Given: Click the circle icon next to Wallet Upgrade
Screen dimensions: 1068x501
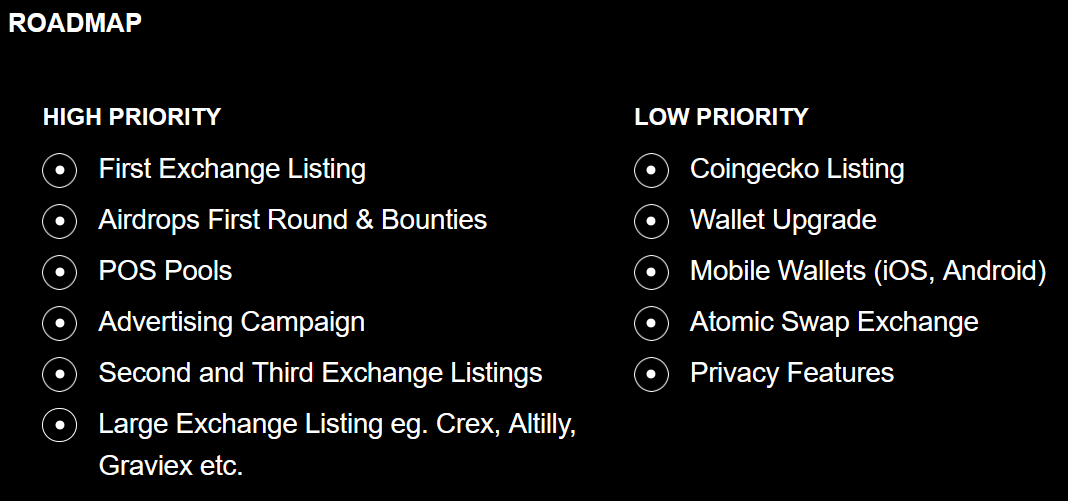Looking at the screenshot, I should (x=651, y=221).
